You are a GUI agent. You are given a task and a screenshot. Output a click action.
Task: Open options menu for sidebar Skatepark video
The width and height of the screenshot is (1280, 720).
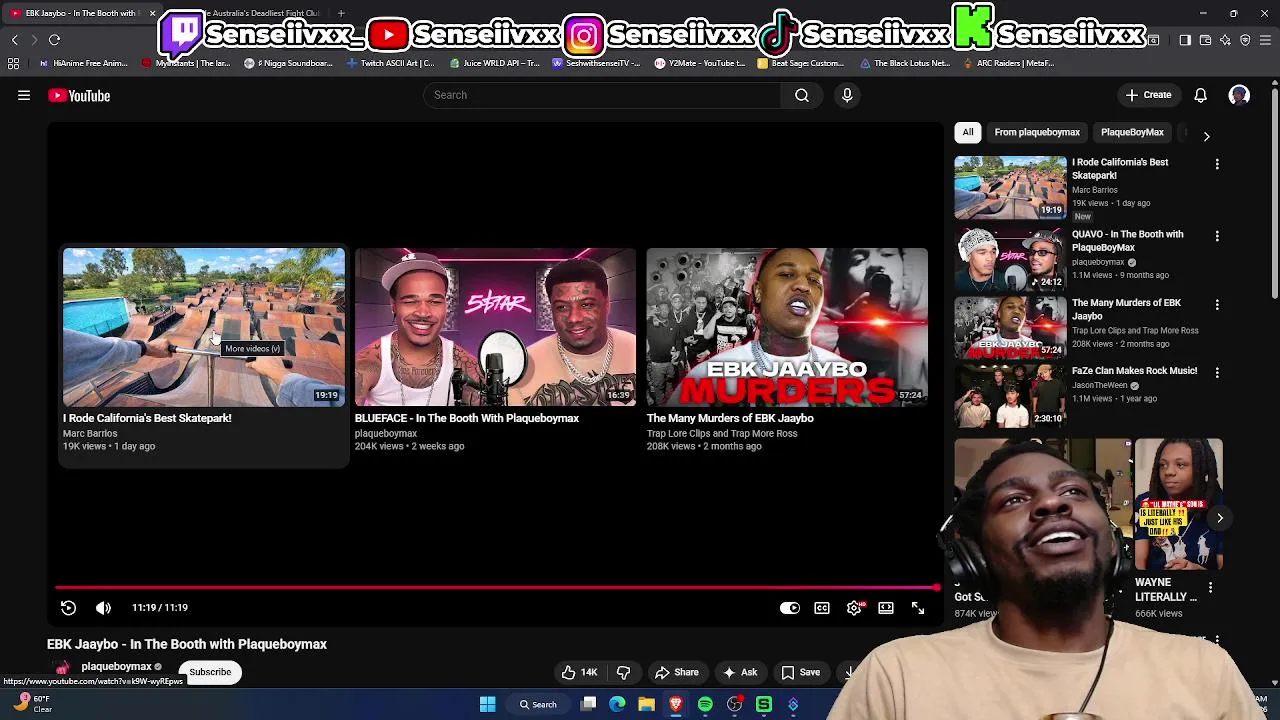1217,164
